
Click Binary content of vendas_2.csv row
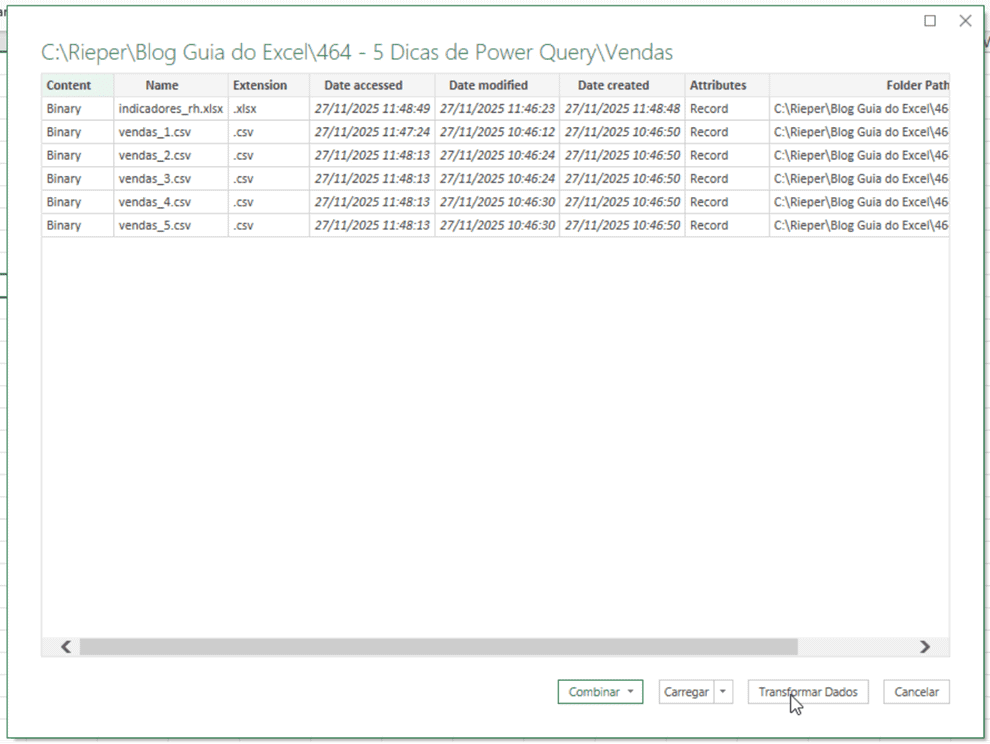point(64,155)
